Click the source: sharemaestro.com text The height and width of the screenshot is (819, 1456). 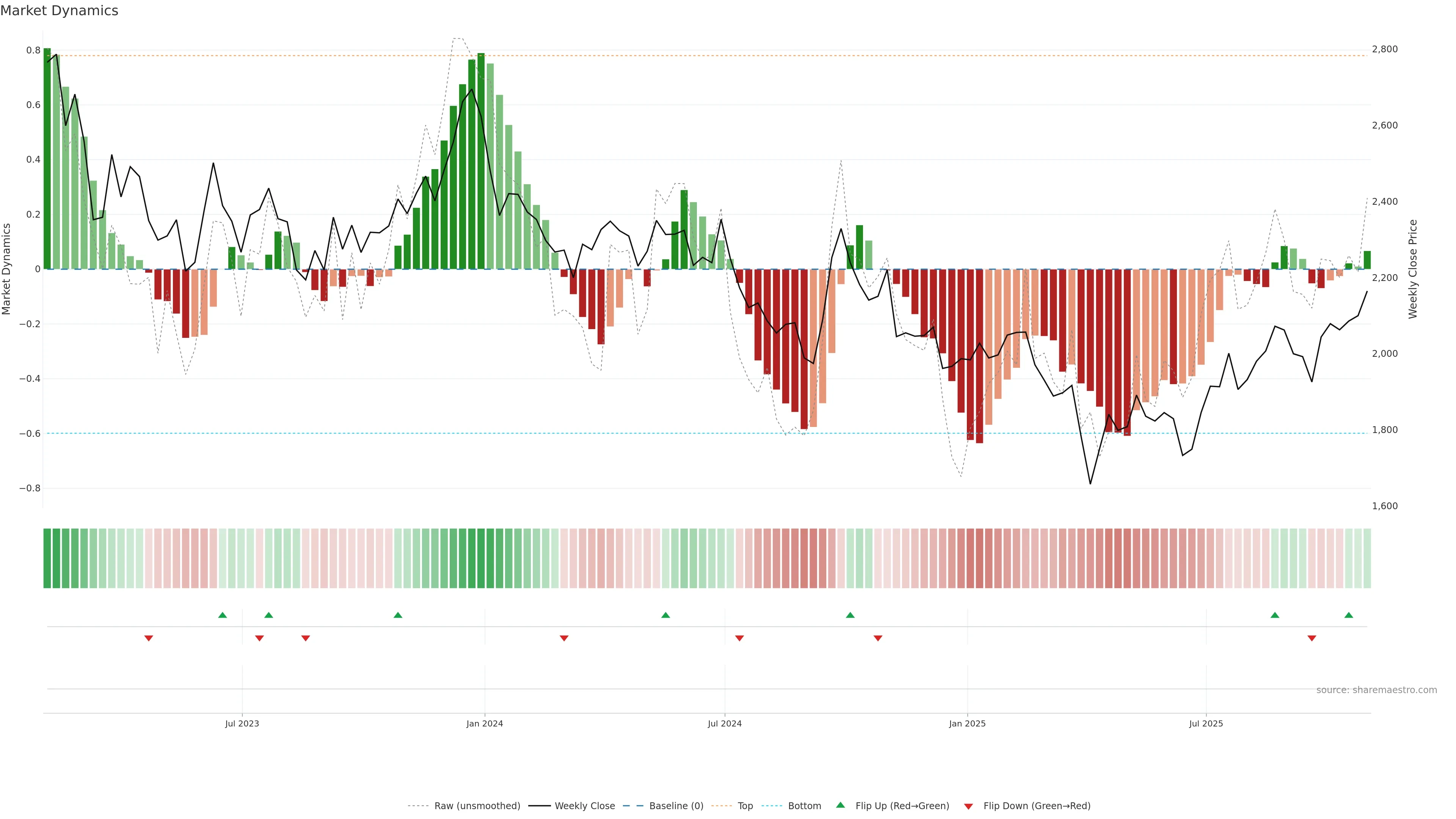[x=1376, y=690]
